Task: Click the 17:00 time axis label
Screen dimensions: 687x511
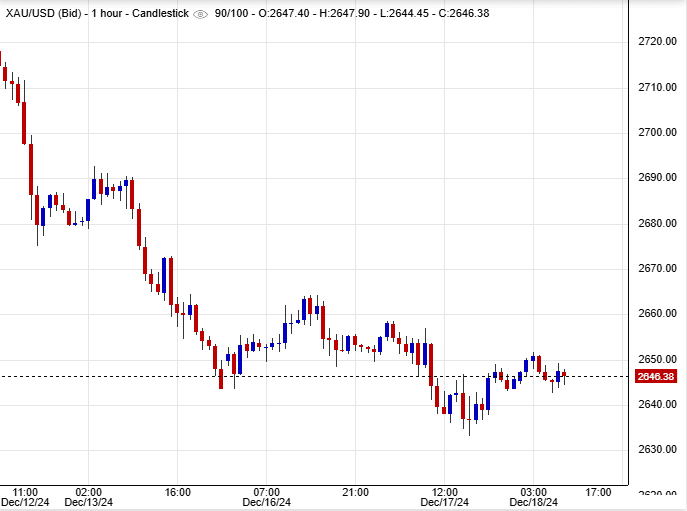Action: click(x=598, y=492)
